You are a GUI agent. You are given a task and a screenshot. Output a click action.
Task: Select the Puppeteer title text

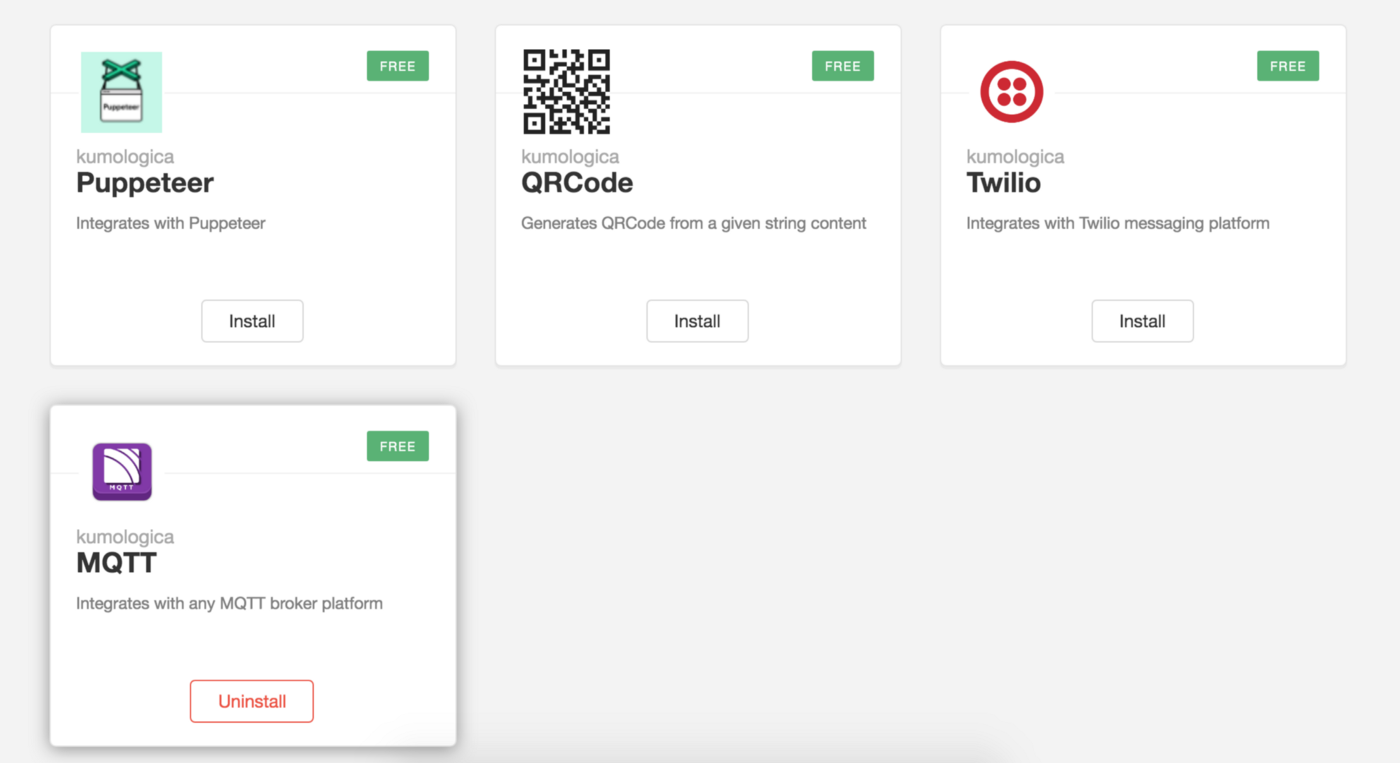145,184
